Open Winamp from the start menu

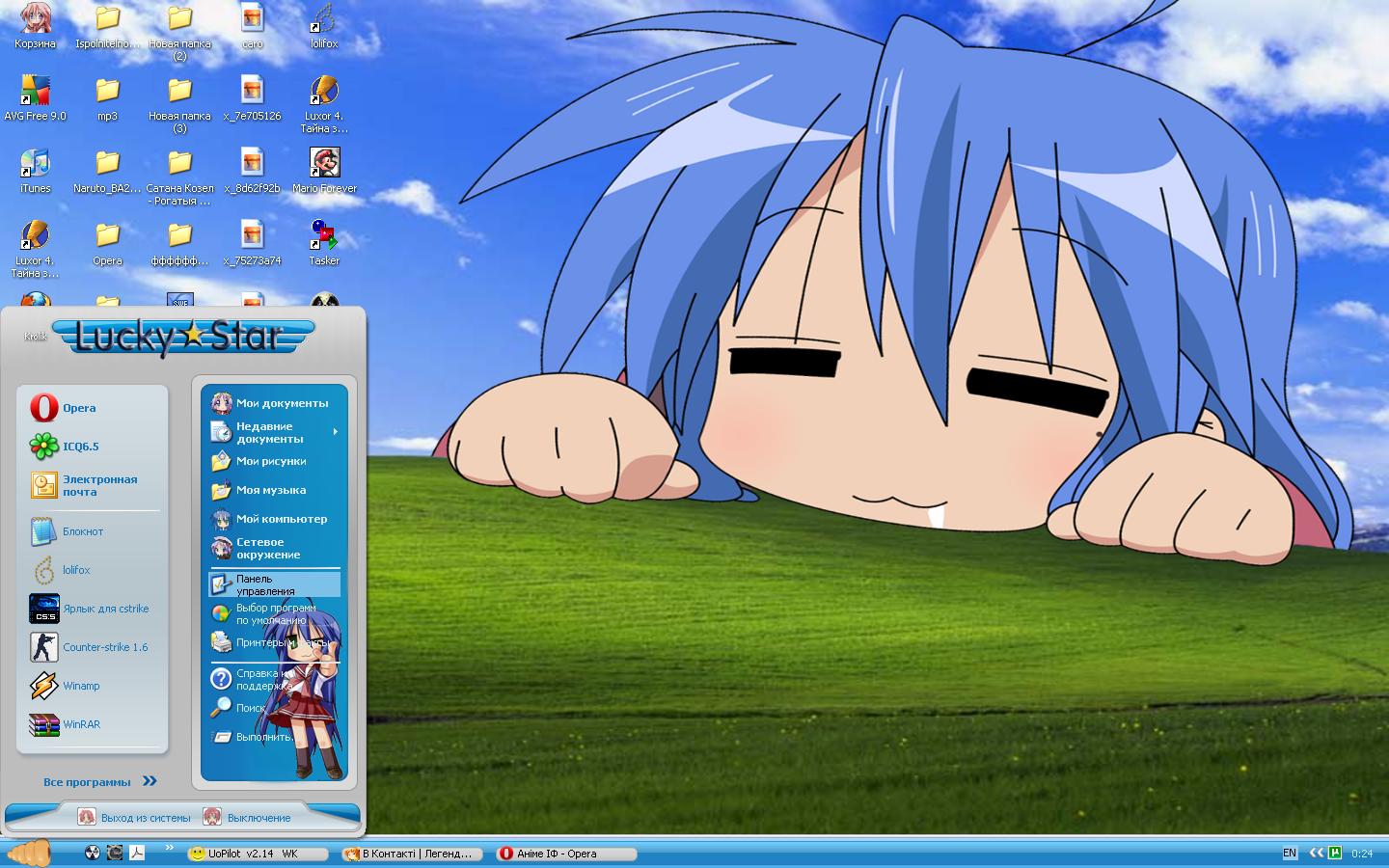pyautogui.click(x=93, y=686)
